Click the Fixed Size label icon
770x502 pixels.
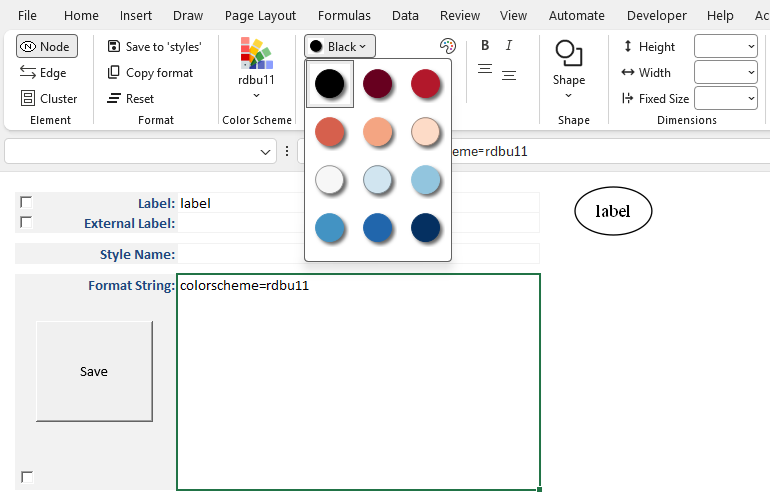tap(628, 99)
